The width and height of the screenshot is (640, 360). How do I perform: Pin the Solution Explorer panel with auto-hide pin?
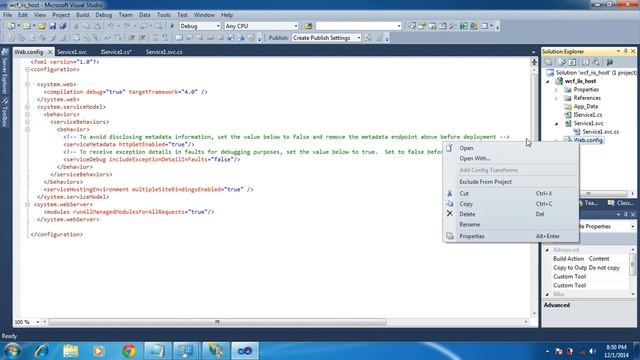(x=626, y=51)
